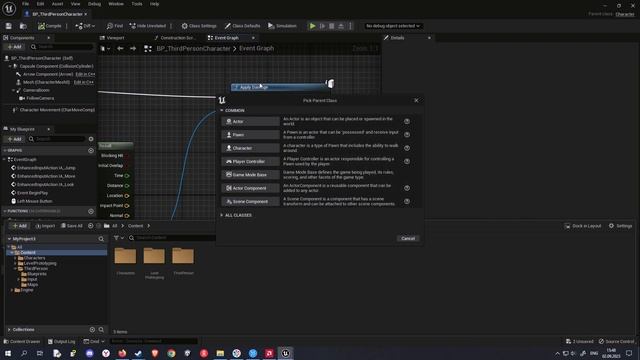The width and height of the screenshot is (640, 360).
Task: Open the debug object selector dropdown
Action: [x=393, y=26]
